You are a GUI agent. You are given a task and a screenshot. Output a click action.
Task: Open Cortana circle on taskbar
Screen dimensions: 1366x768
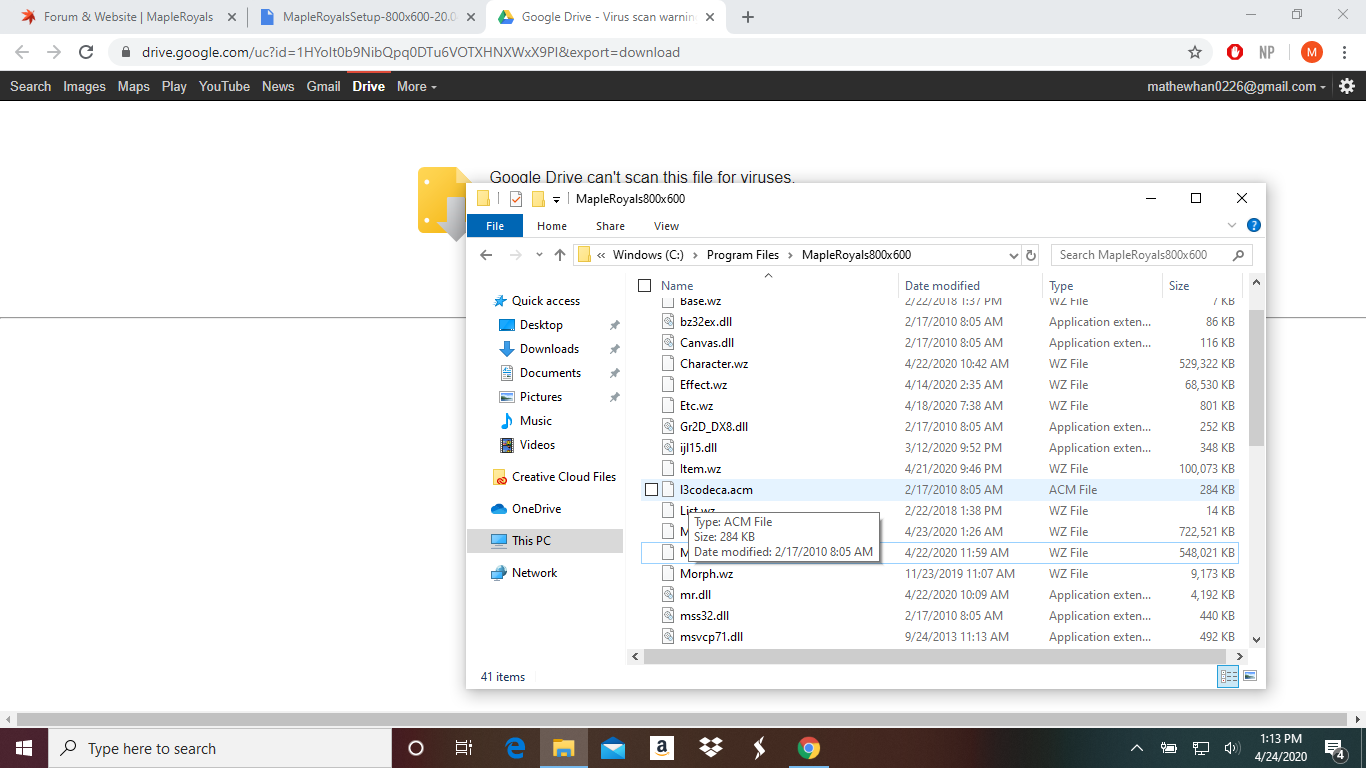tap(416, 748)
